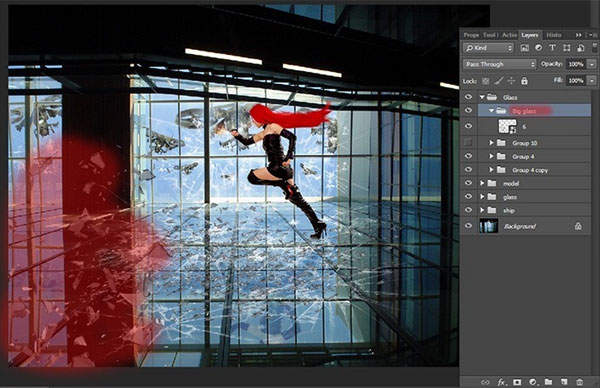
Task: Open the Kind filter dropdown
Action: (x=488, y=48)
